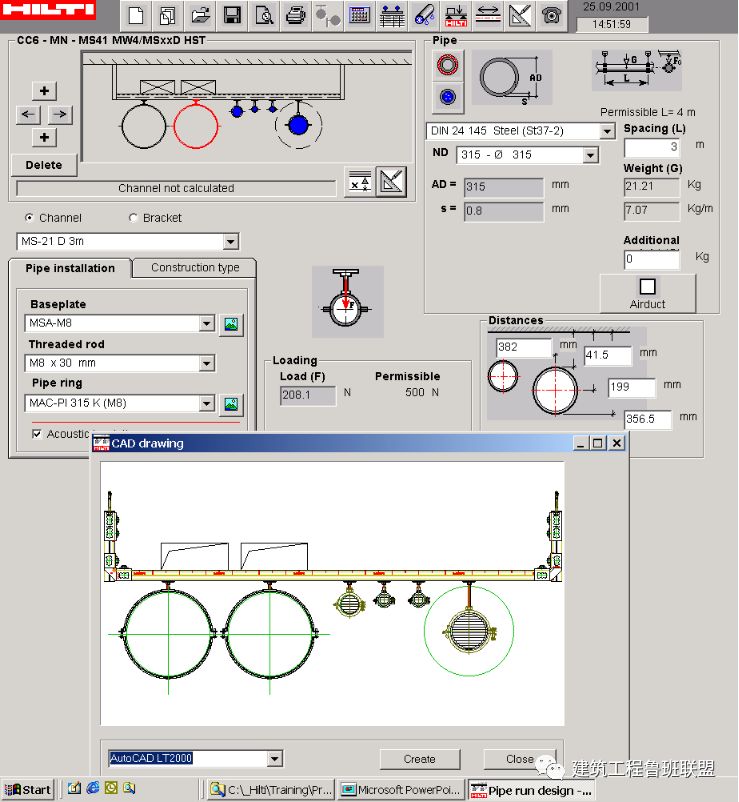Screen dimensions: 739x802
Task: Click the Save floppy disk icon
Action: click(x=231, y=15)
